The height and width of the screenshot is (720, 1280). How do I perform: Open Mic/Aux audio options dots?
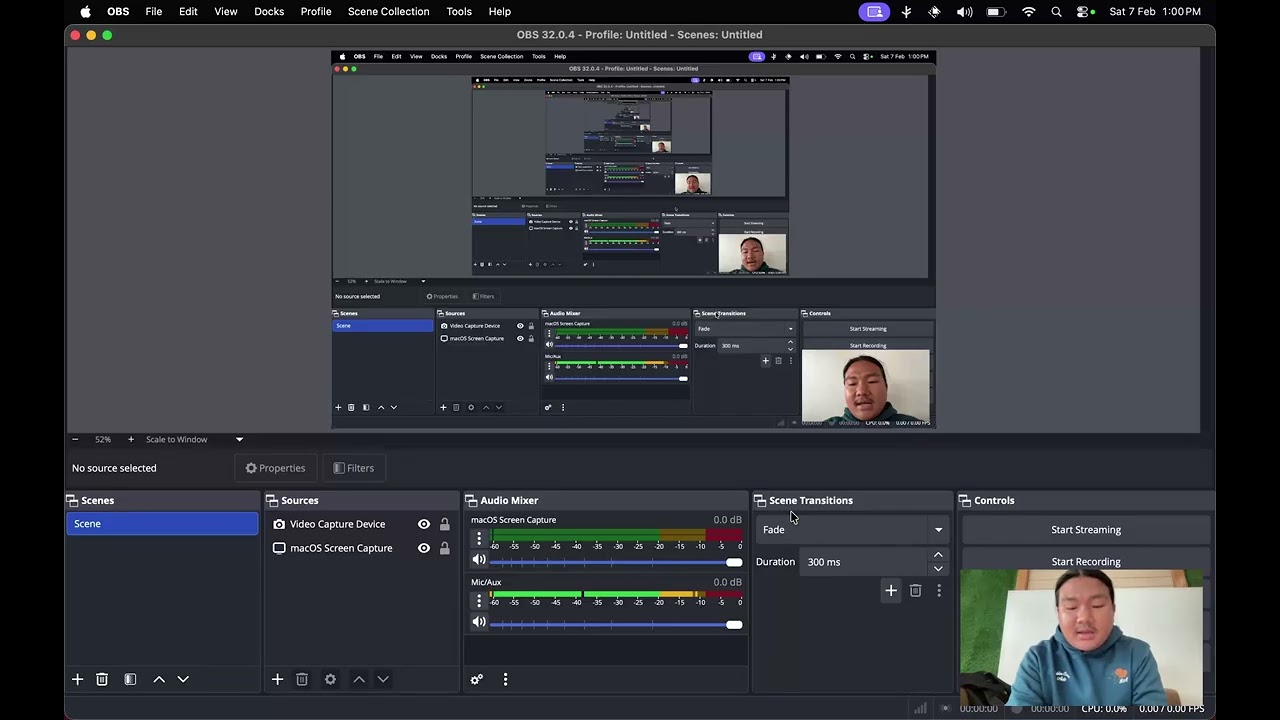pyautogui.click(x=479, y=600)
